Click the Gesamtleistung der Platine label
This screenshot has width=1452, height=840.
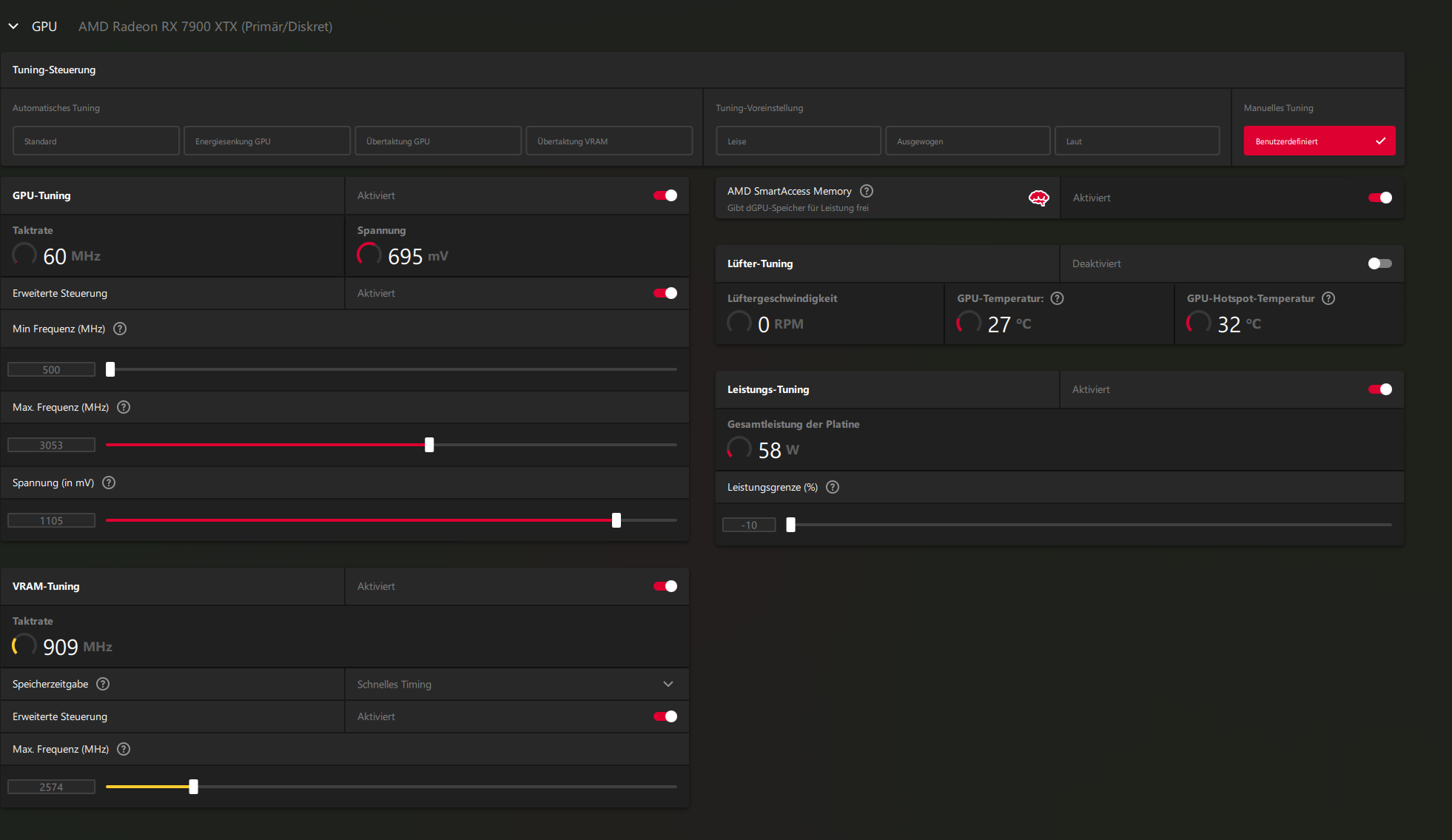coord(793,424)
